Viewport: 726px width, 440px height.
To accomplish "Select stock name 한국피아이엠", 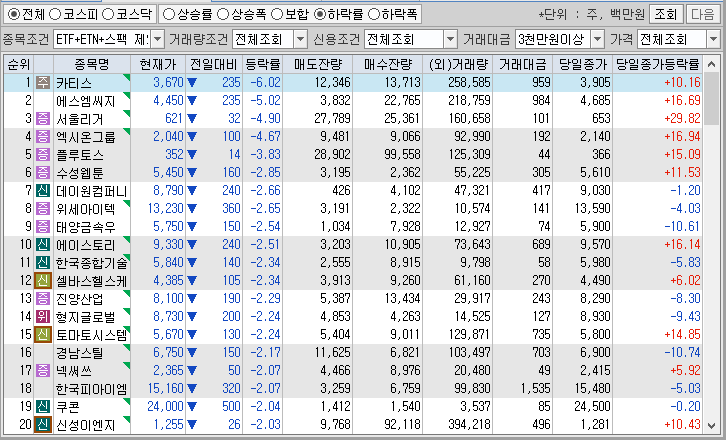I will tap(91, 389).
